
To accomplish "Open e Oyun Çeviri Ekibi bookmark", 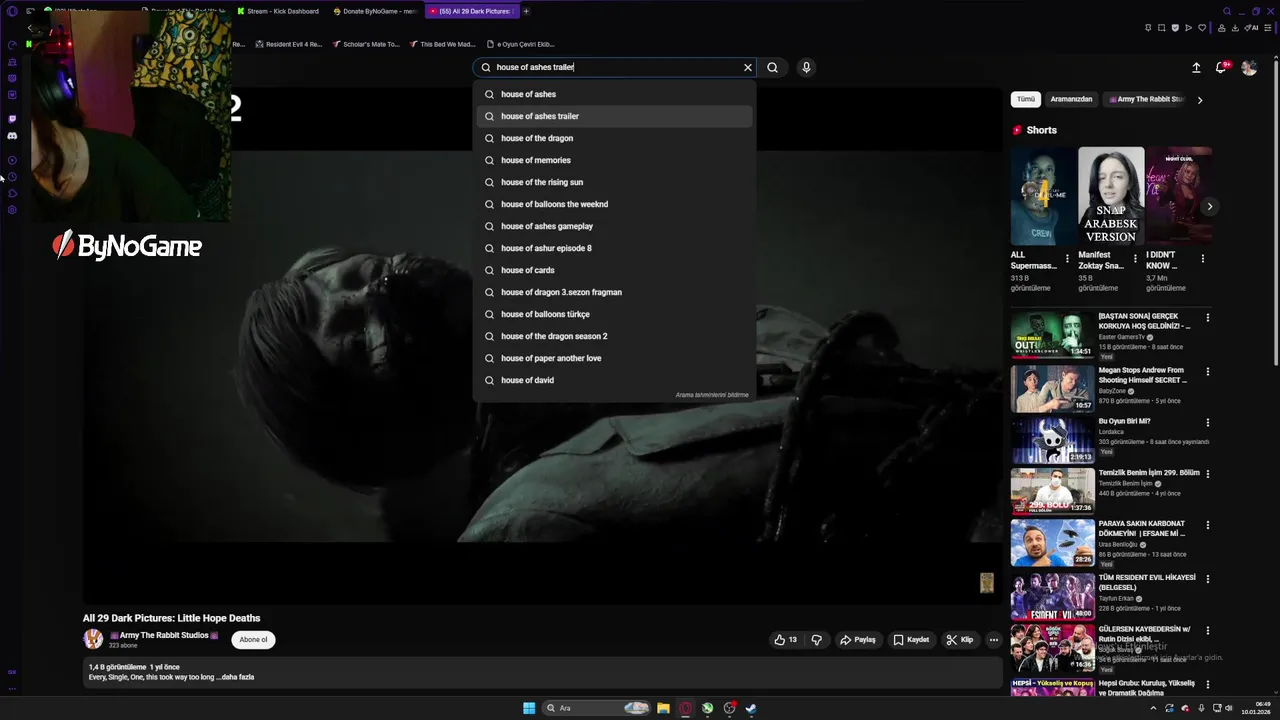I will (x=520, y=44).
